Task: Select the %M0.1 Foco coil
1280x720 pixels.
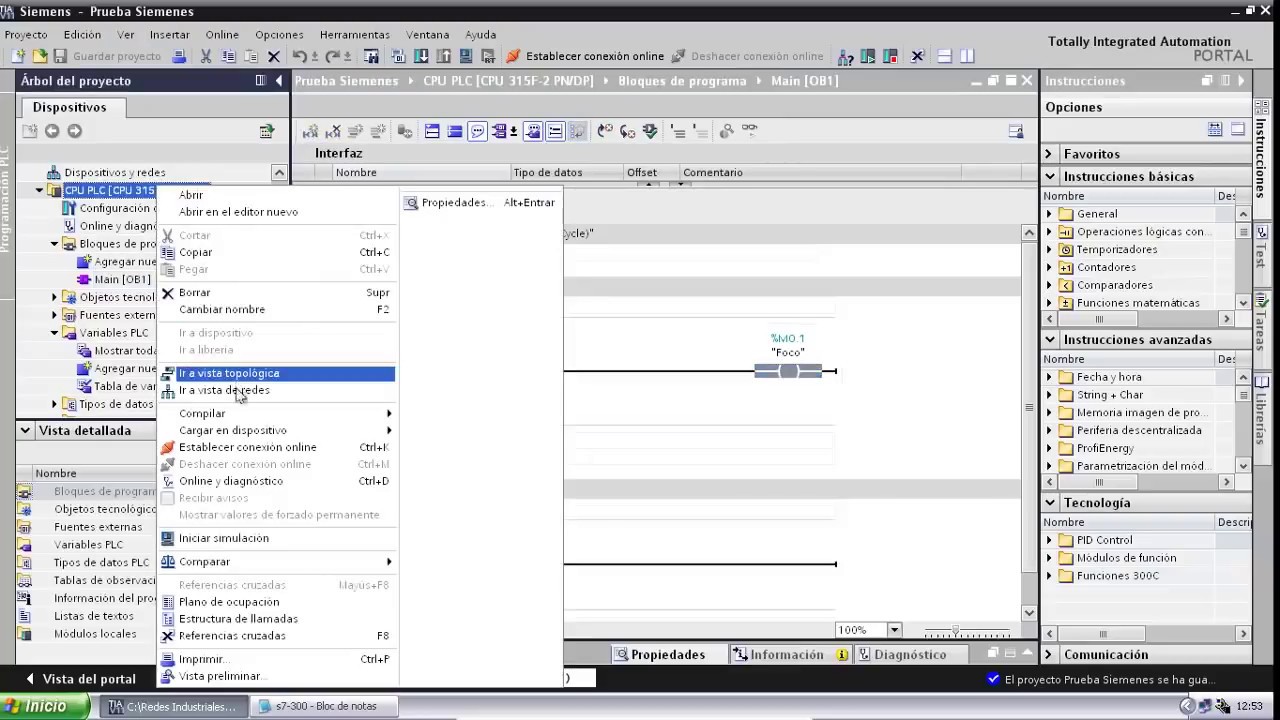Action: (788, 371)
